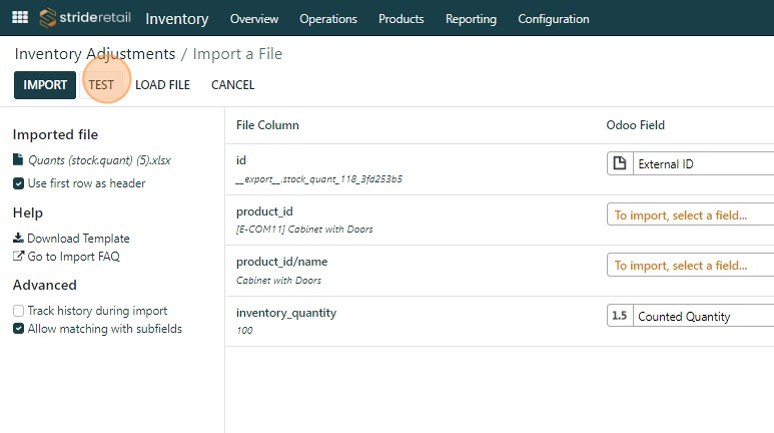
Task: Open the Operations menu
Action: 327,19
